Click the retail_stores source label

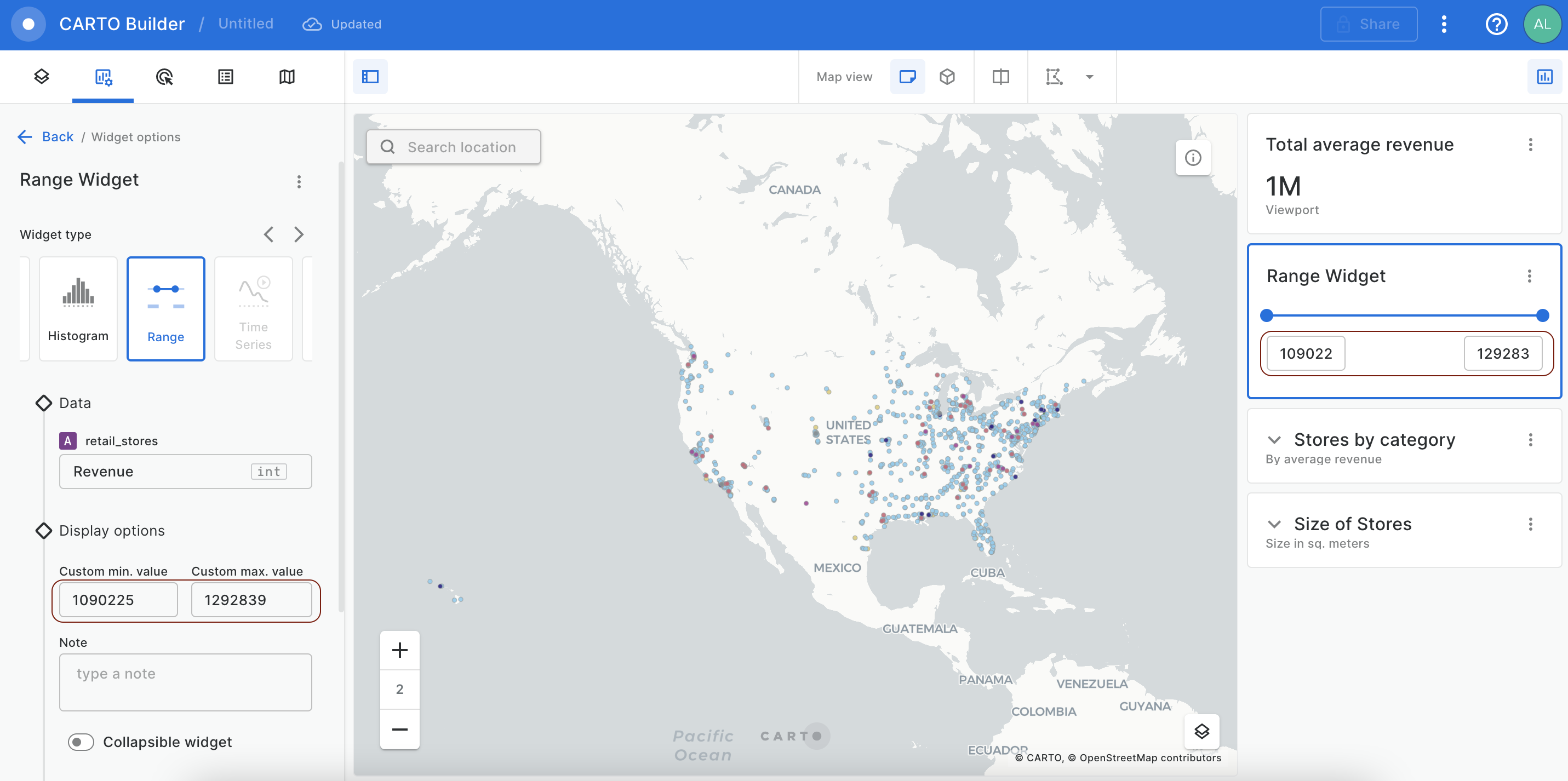tap(121, 441)
